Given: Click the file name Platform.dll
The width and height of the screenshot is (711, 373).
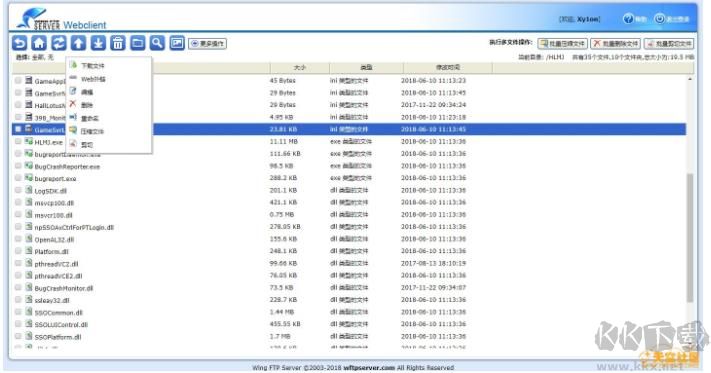Looking at the screenshot, I should point(51,252).
